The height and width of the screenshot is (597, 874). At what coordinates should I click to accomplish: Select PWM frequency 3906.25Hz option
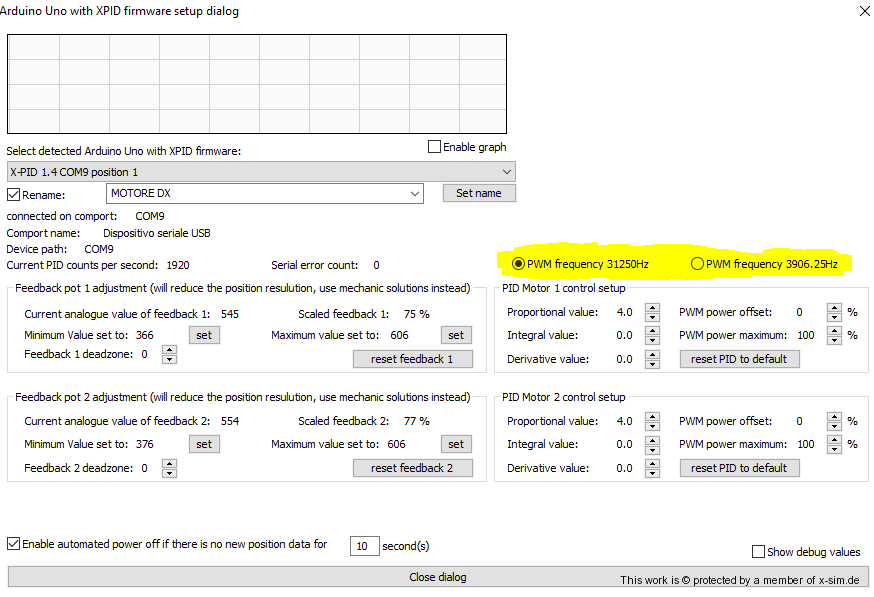tap(697, 264)
